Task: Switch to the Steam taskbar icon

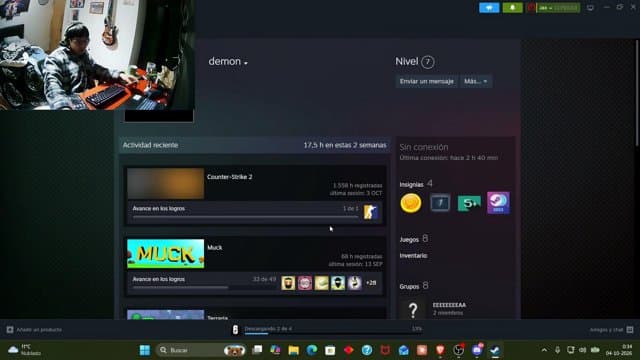Action: point(495,350)
